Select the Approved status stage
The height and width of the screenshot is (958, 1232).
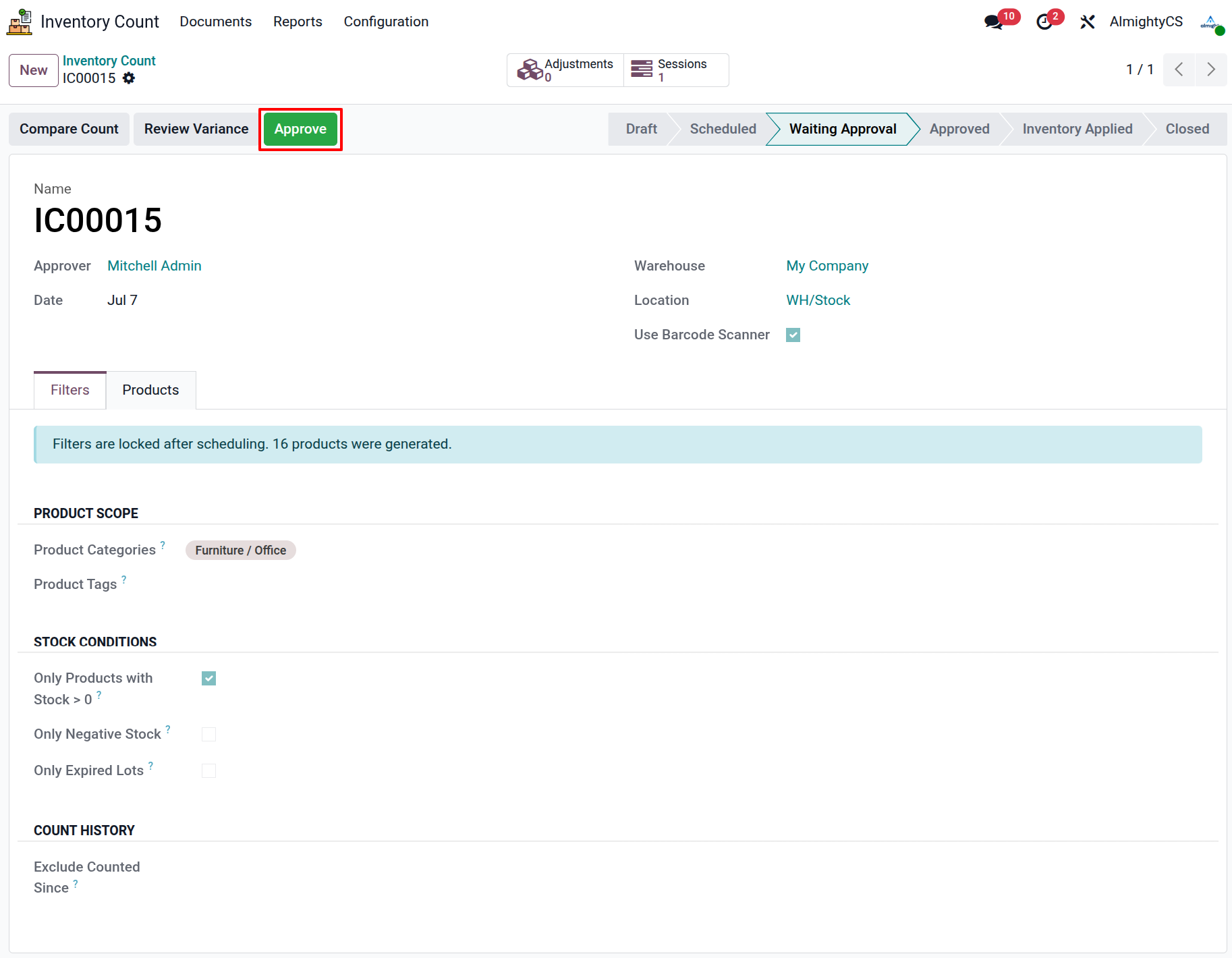click(959, 129)
